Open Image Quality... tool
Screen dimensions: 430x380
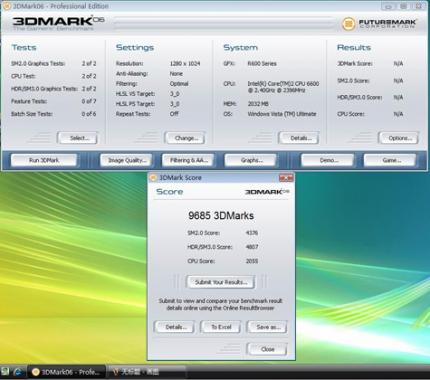click(126, 160)
